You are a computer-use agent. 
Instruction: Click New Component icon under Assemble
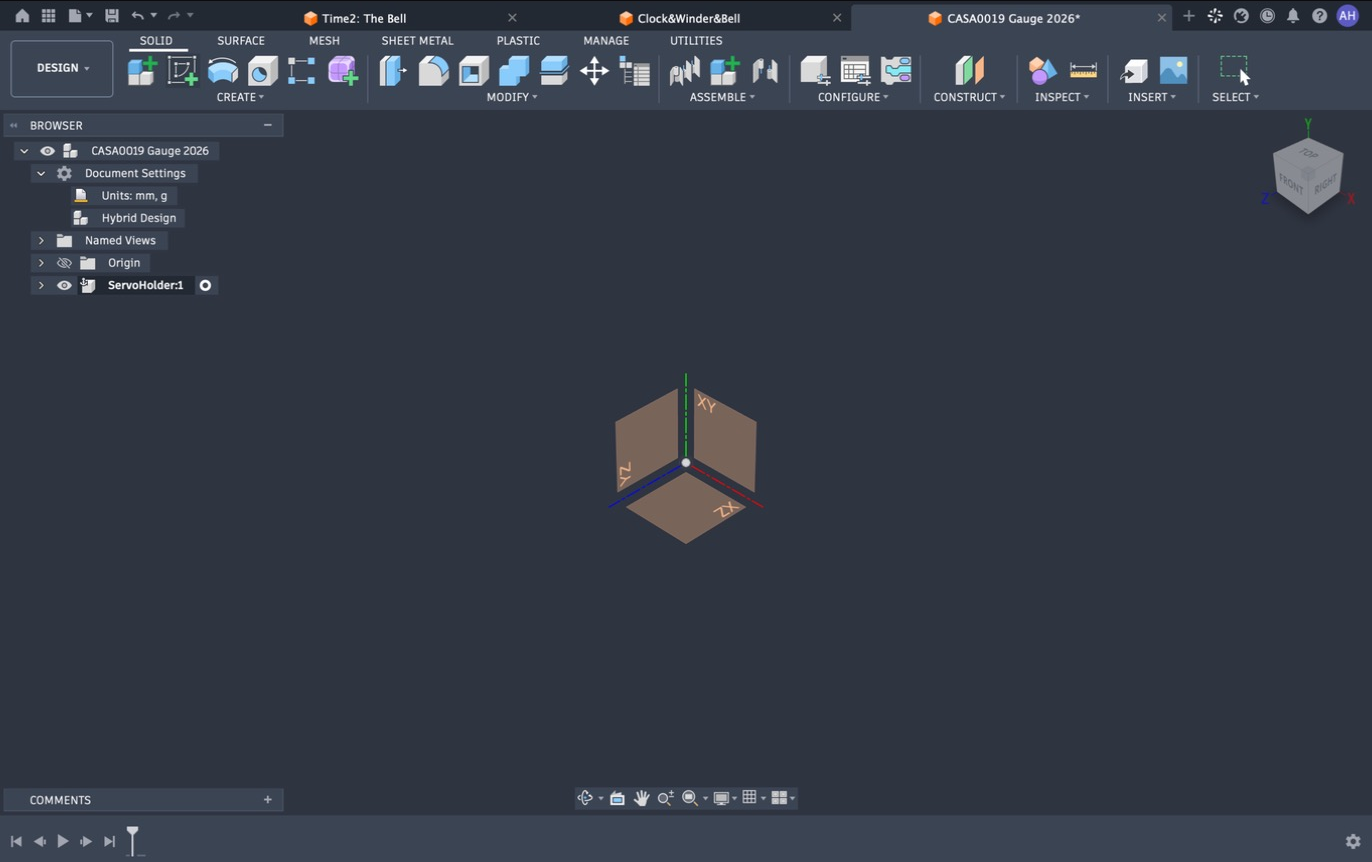tap(724, 70)
